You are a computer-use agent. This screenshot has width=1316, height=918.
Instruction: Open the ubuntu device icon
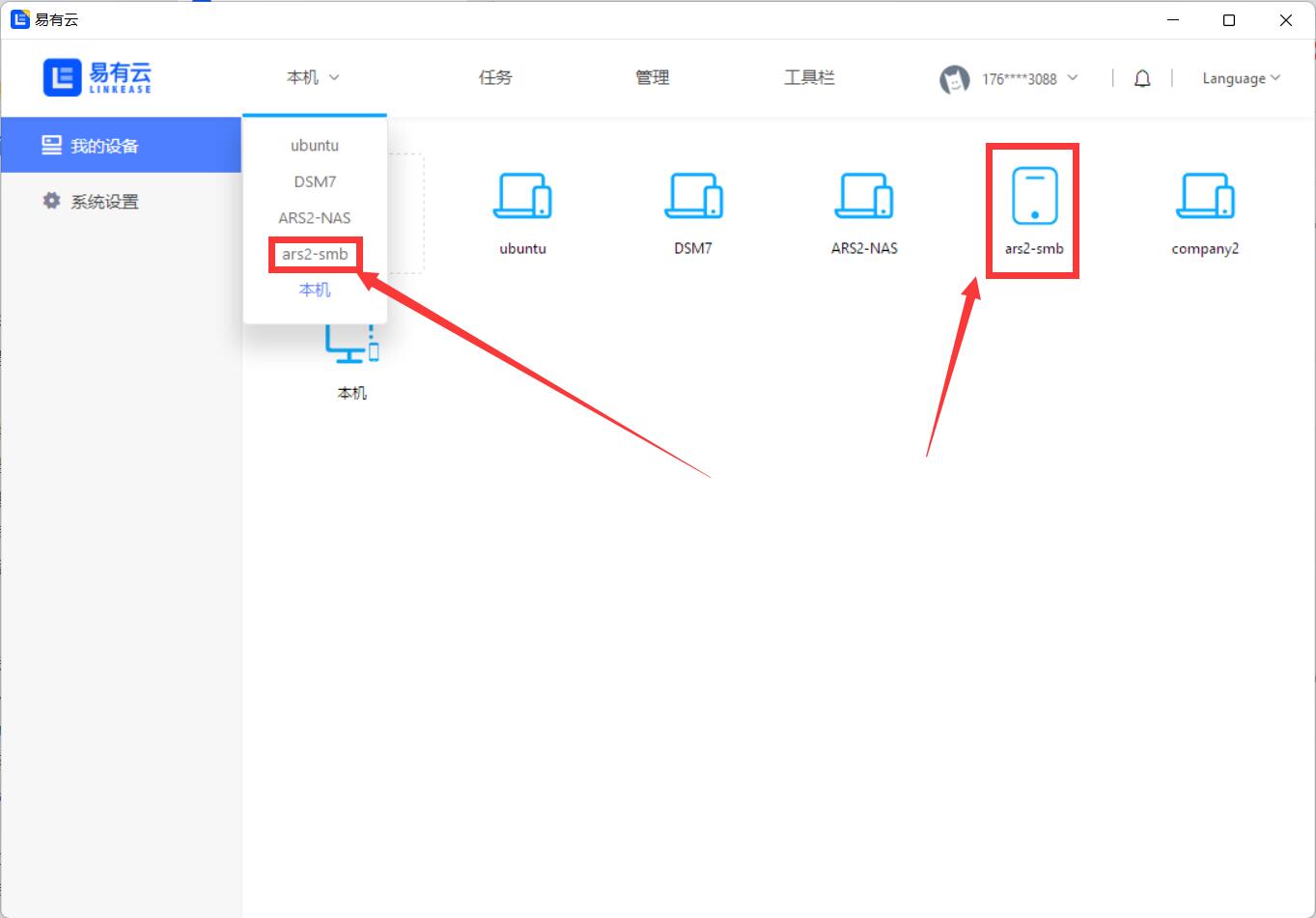(522, 197)
